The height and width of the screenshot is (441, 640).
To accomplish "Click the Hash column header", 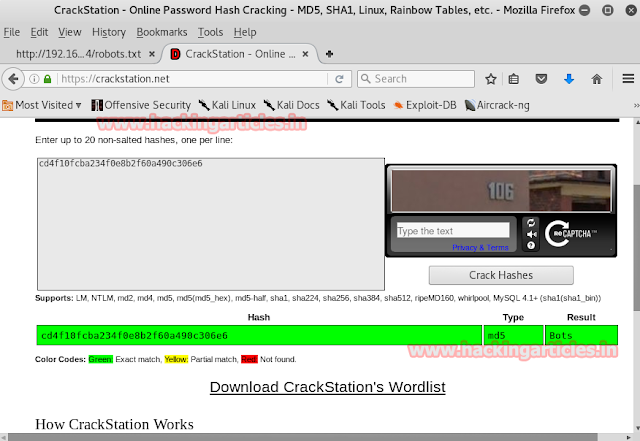I will coord(259,317).
